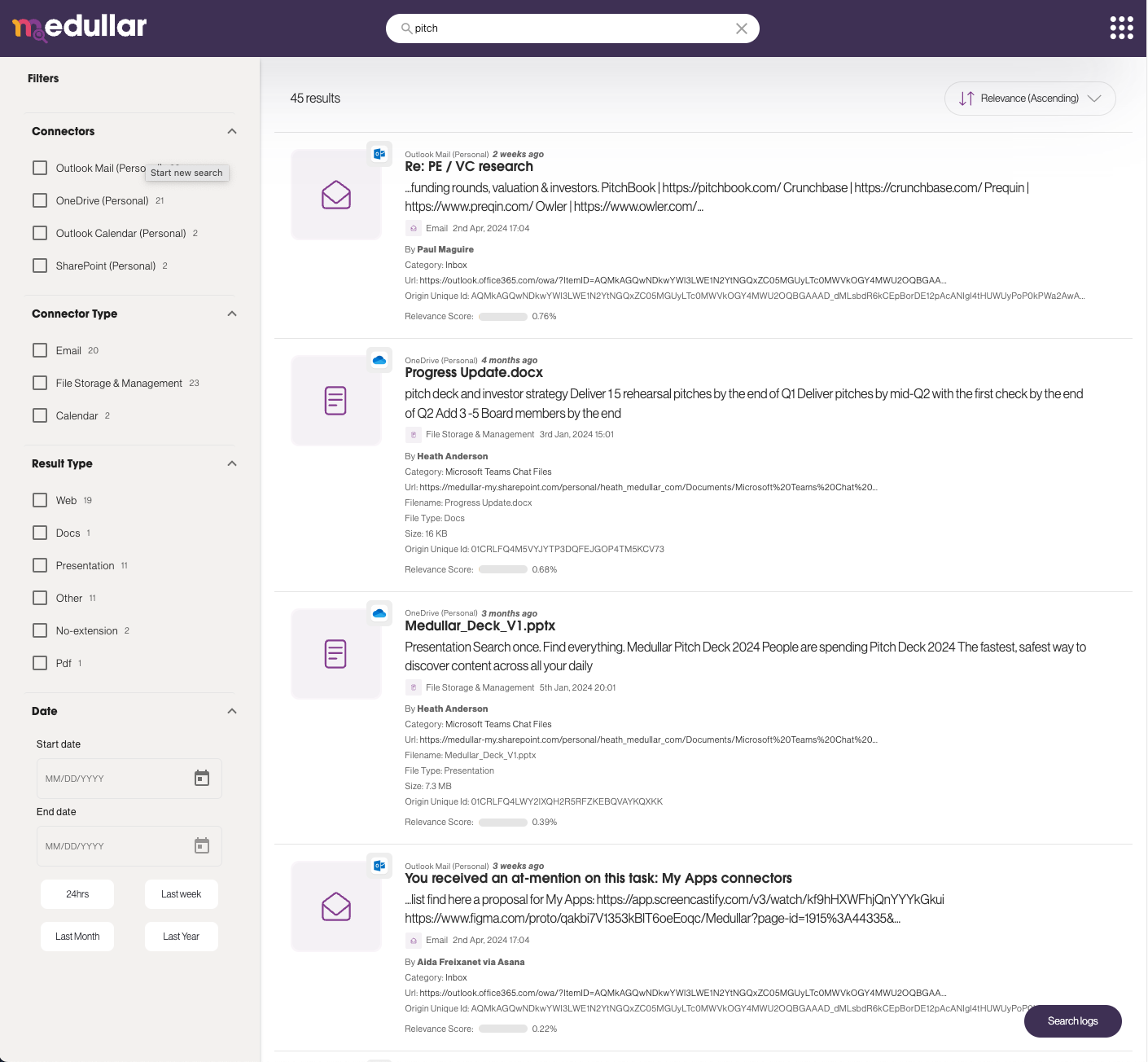1148x1062 pixels.
Task: Clear the search with the X icon
Action: [x=741, y=29]
